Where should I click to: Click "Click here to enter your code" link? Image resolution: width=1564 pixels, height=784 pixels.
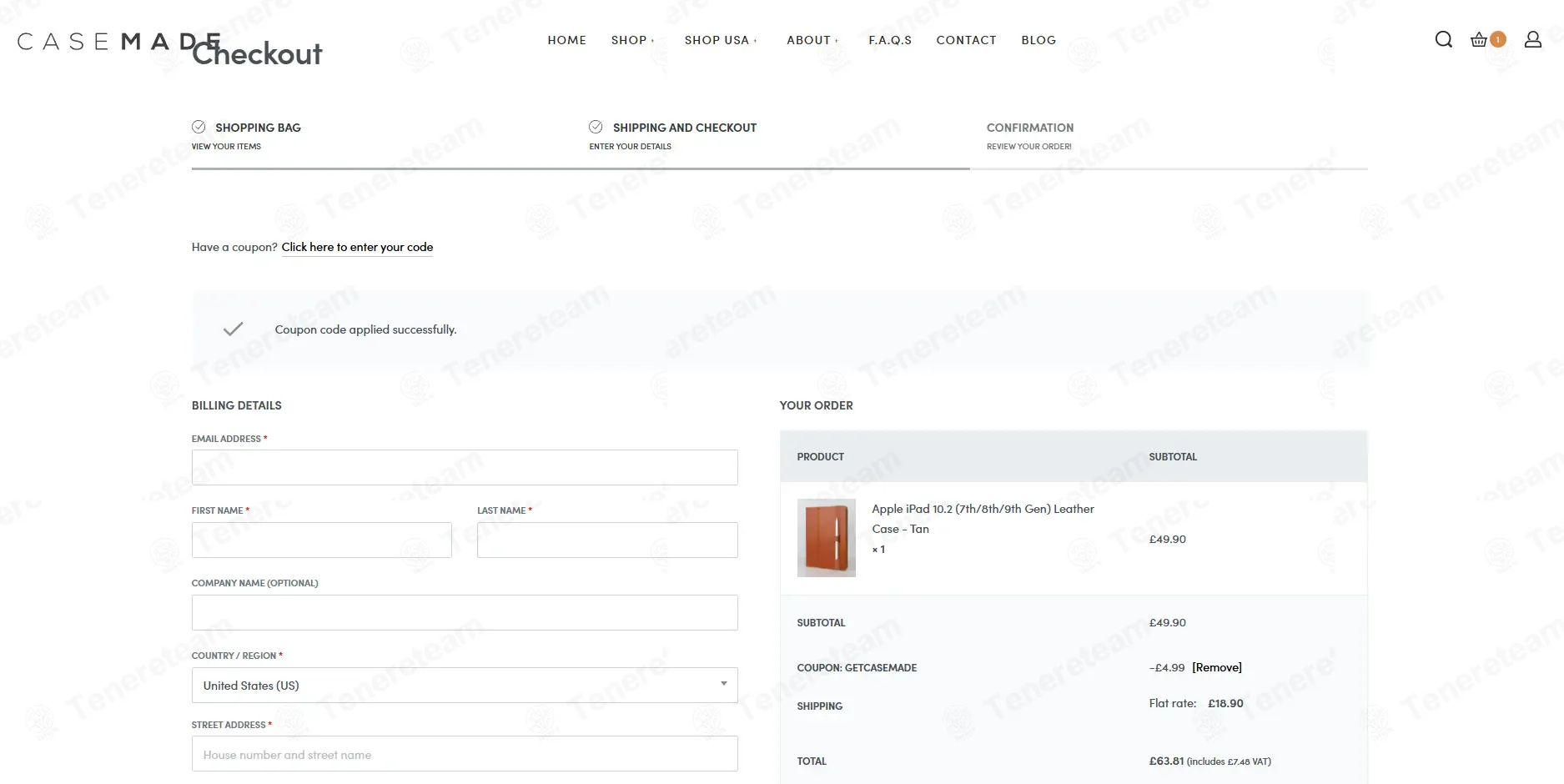(357, 247)
